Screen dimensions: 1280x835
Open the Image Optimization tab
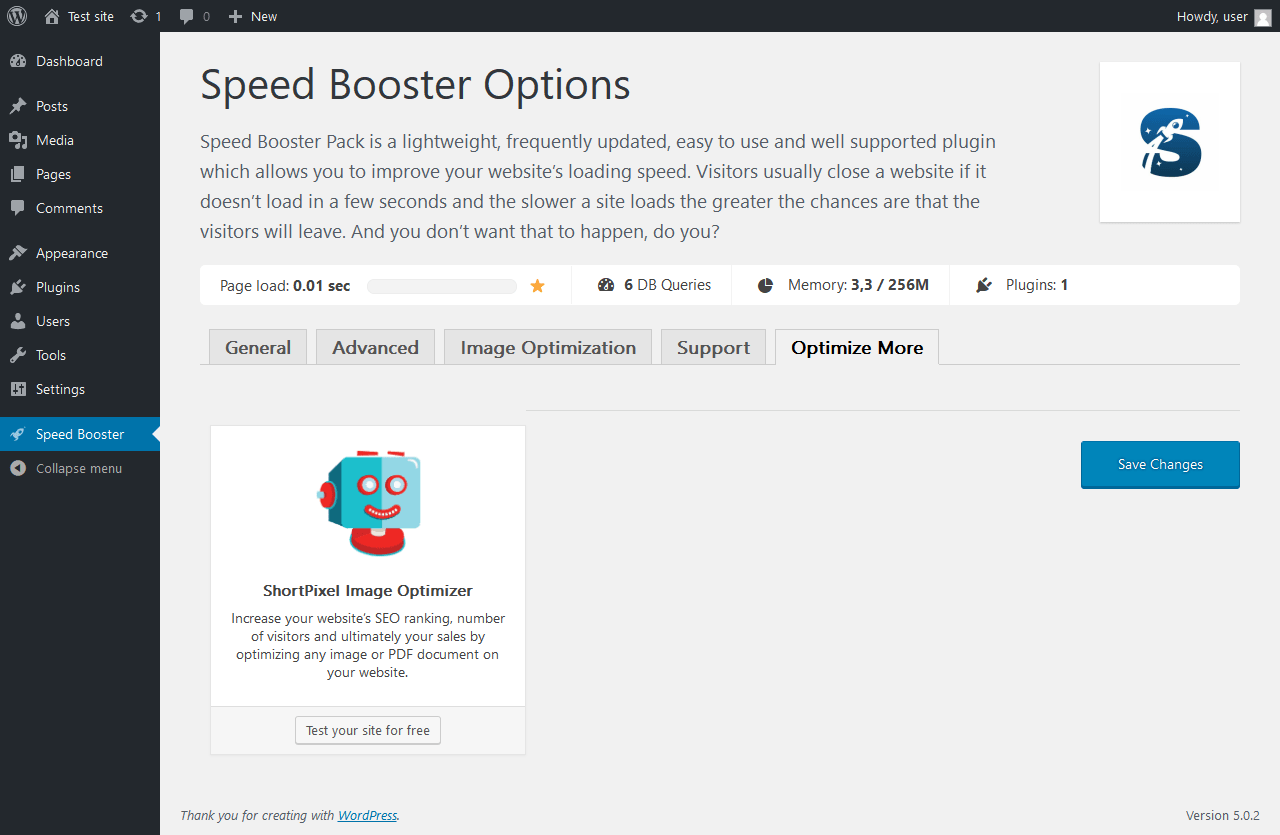pyautogui.click(x=548, y=347)
